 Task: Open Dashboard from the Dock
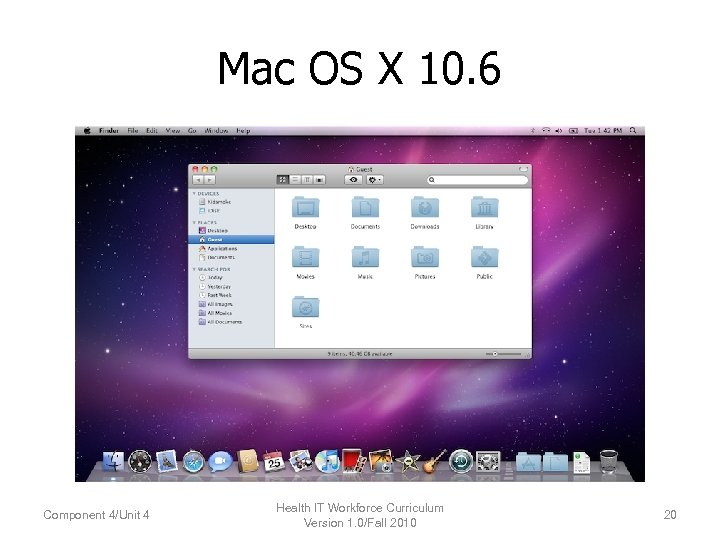140,461
